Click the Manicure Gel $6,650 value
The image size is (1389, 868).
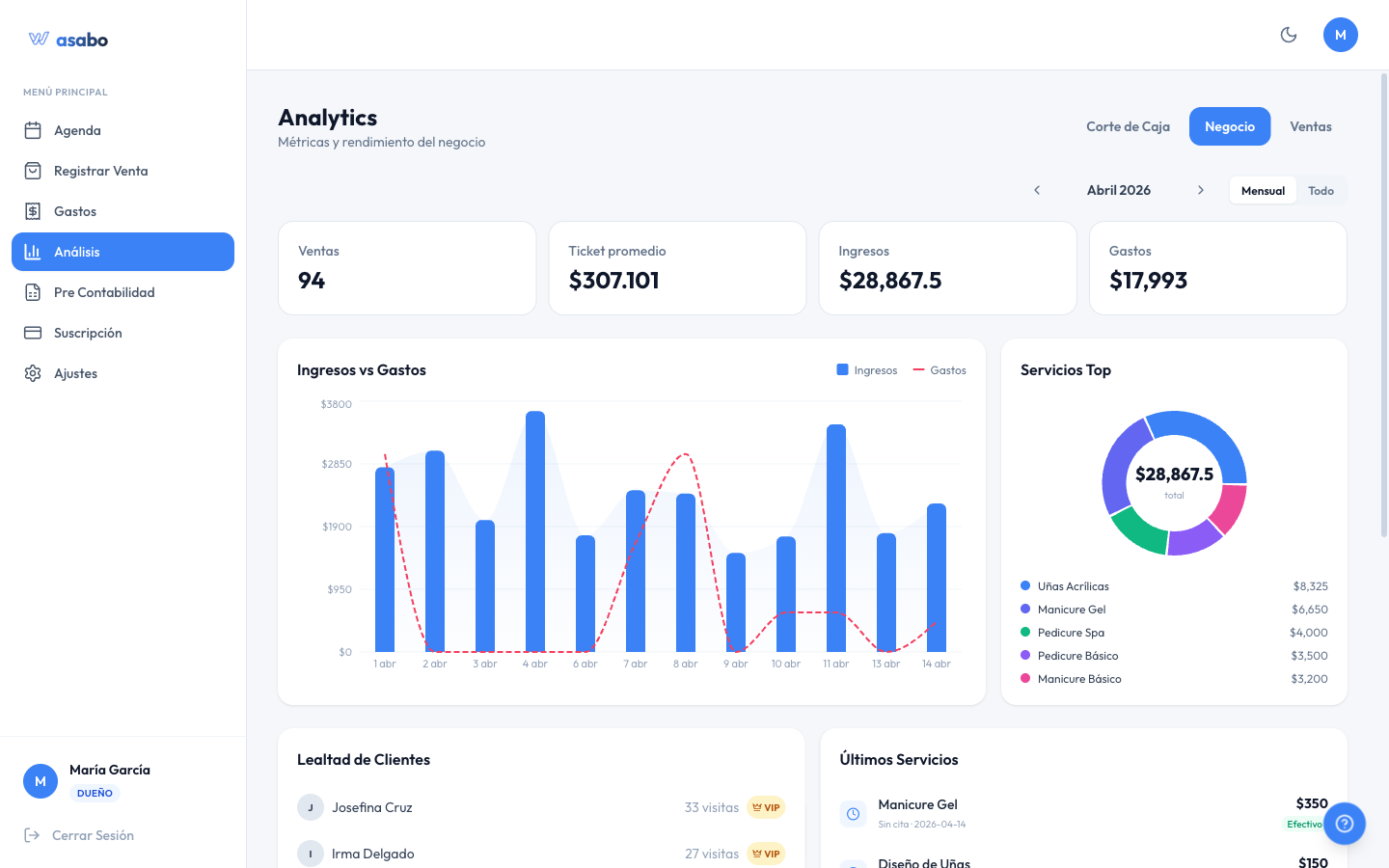(x=1310, y=610)
